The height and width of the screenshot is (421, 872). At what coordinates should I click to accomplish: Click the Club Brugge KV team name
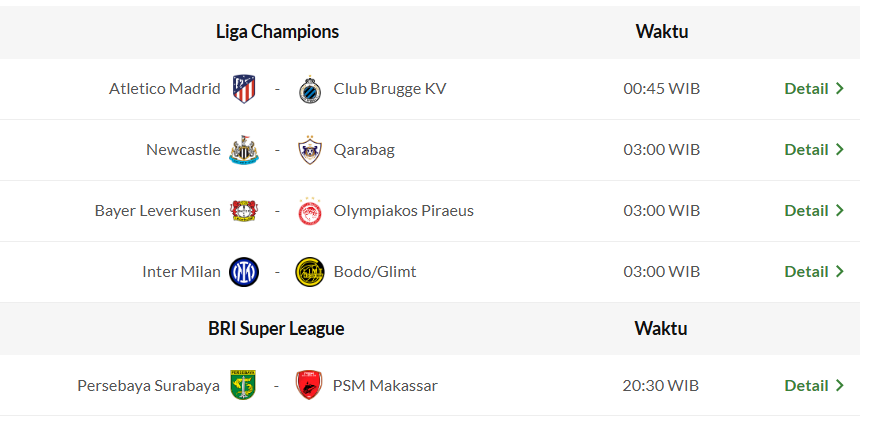(390, 89)
